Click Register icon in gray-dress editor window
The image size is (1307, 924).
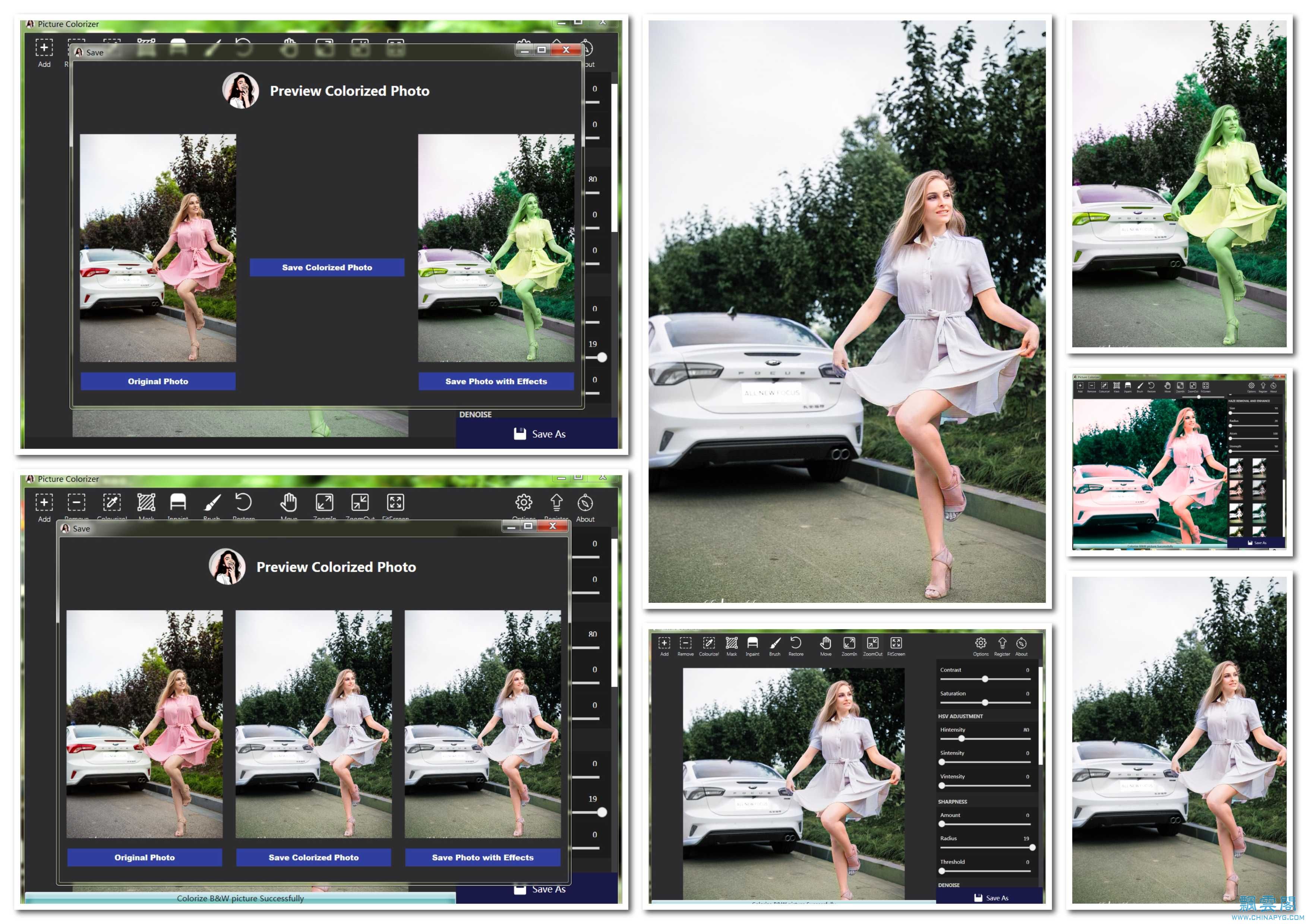(x=1003, y=643)
